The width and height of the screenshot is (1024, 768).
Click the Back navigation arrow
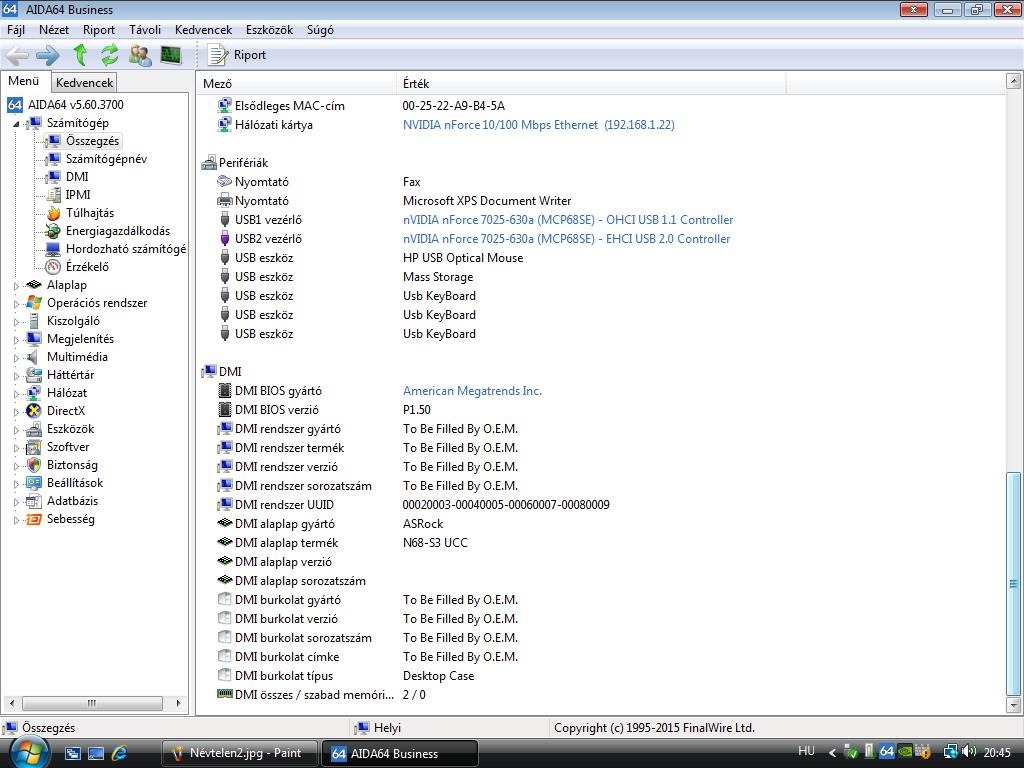(17, 55)
